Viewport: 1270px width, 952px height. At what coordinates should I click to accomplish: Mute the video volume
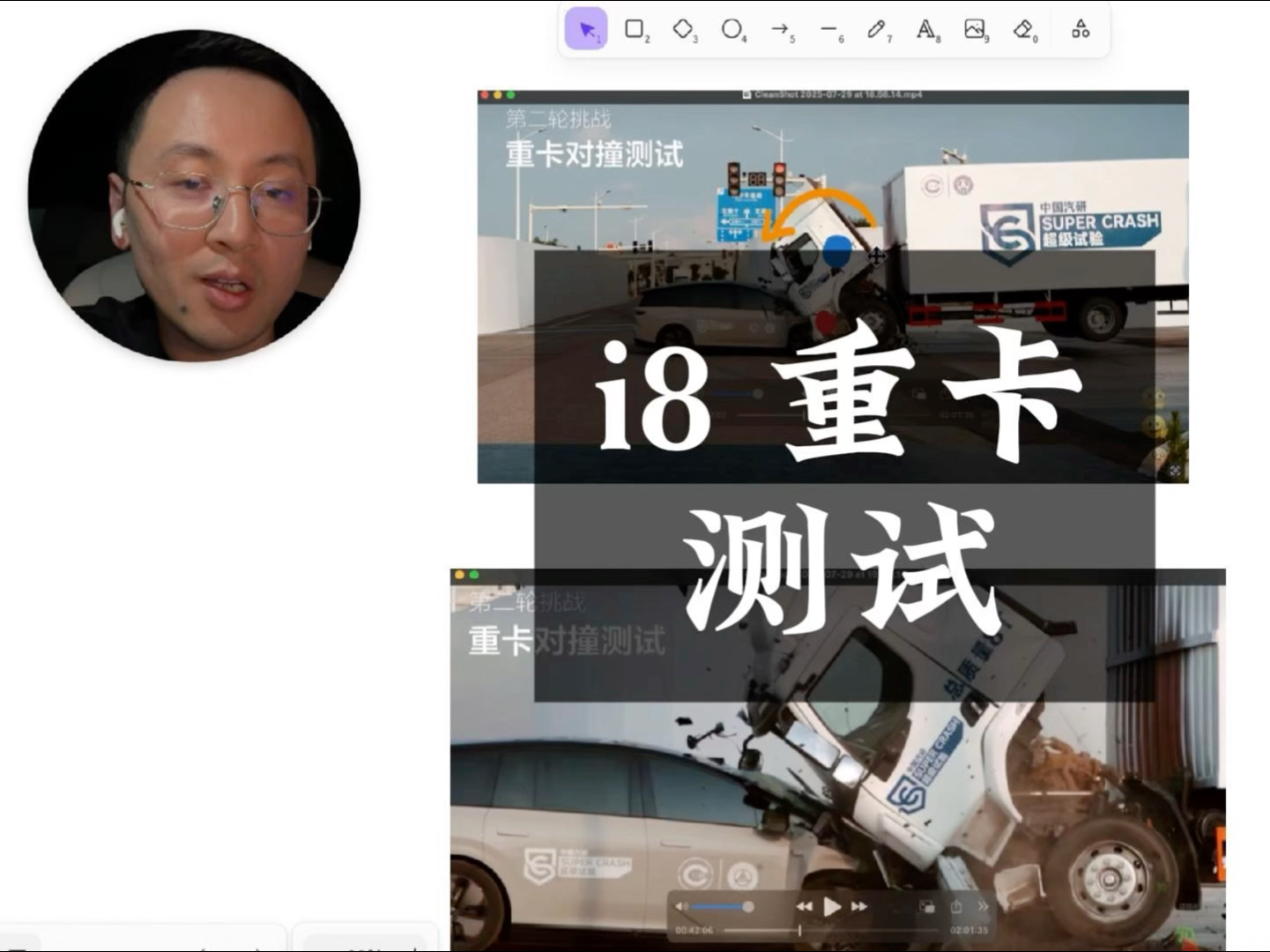[x=680, y=905]
